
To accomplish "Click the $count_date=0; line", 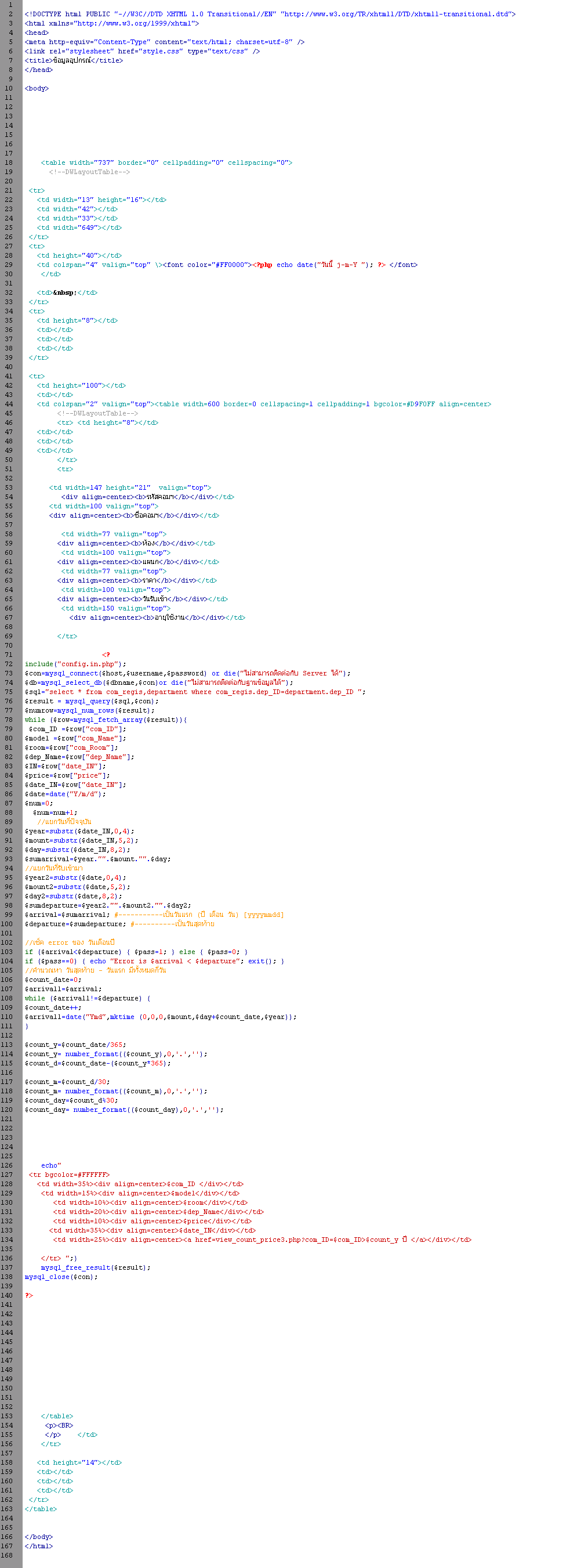I will (53, 980).
